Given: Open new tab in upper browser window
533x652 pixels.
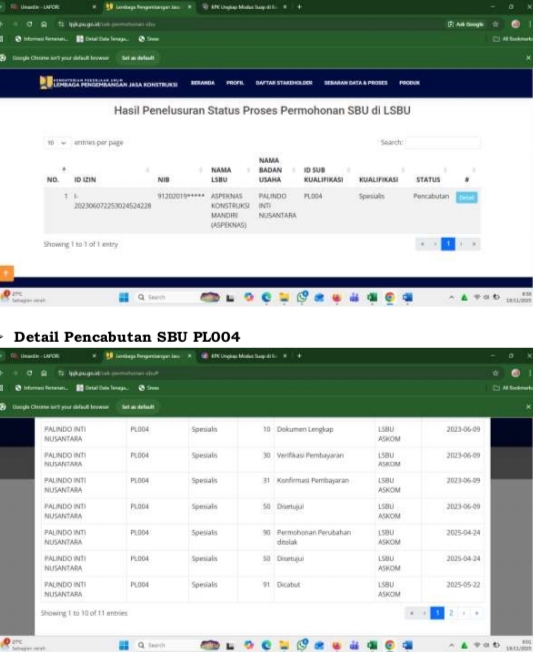Looking at the screenshot, I should point(299,7).
